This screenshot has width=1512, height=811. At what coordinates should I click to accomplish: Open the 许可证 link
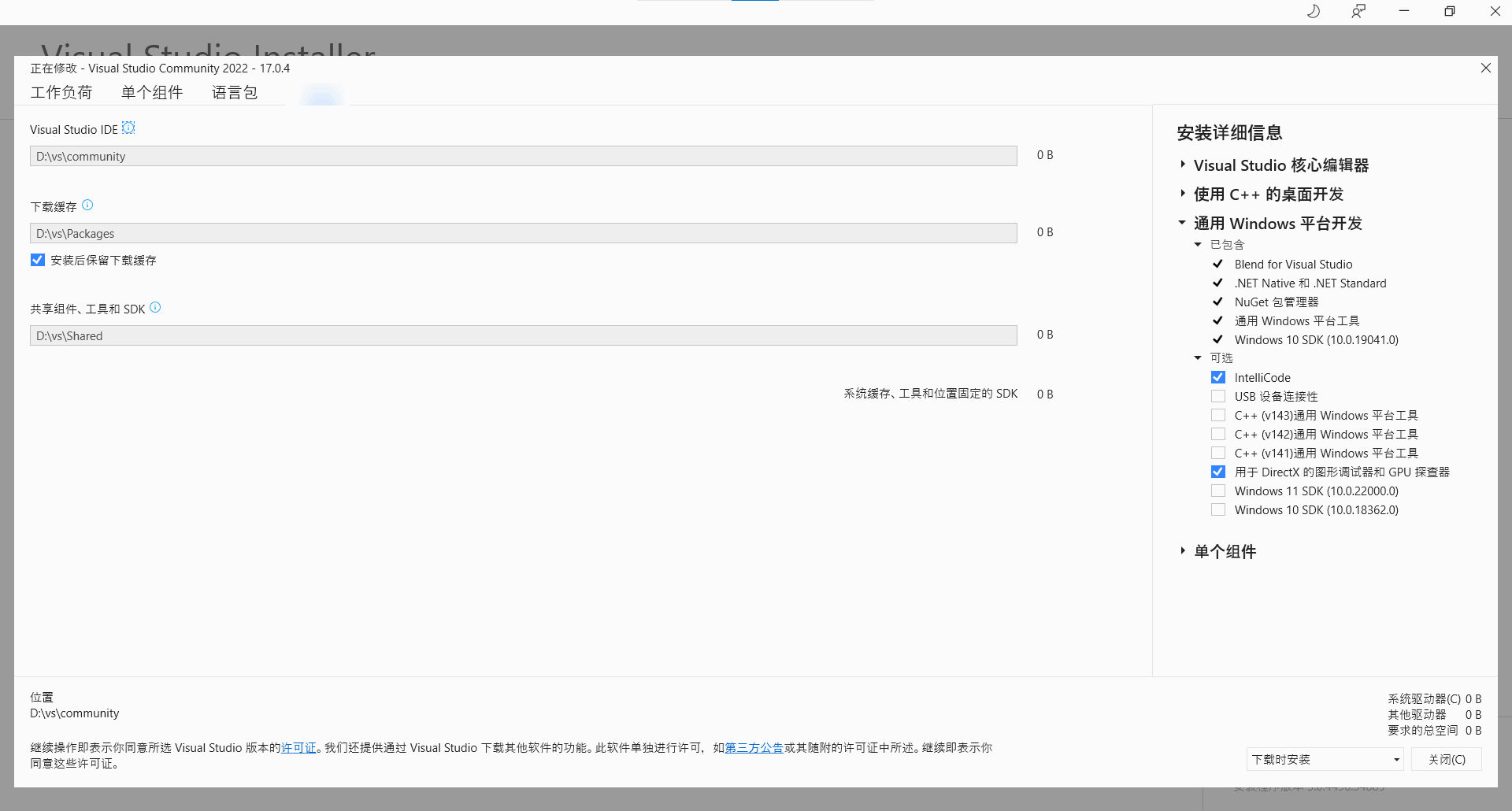click(x=298, y=747)
